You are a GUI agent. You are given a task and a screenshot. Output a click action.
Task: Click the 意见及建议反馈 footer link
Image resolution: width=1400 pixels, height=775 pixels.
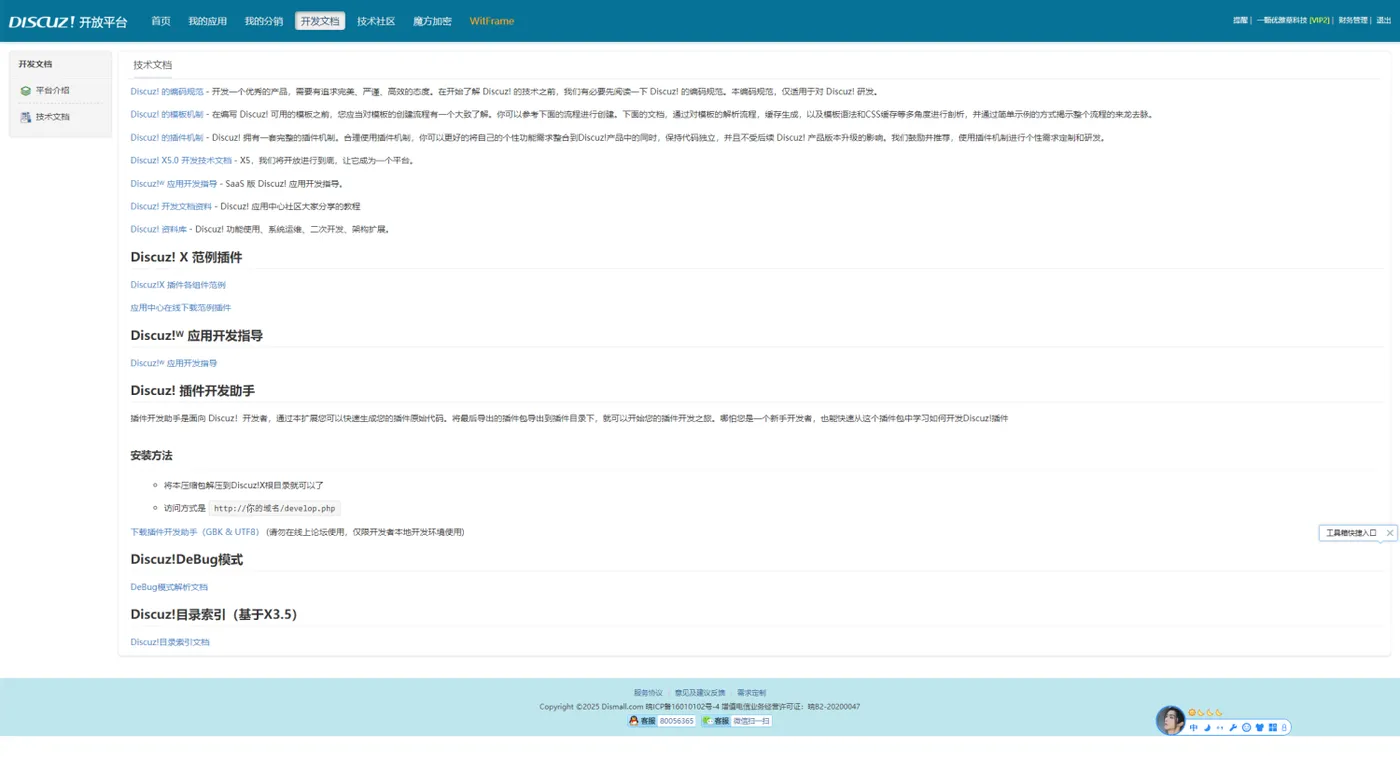(700, 693)
